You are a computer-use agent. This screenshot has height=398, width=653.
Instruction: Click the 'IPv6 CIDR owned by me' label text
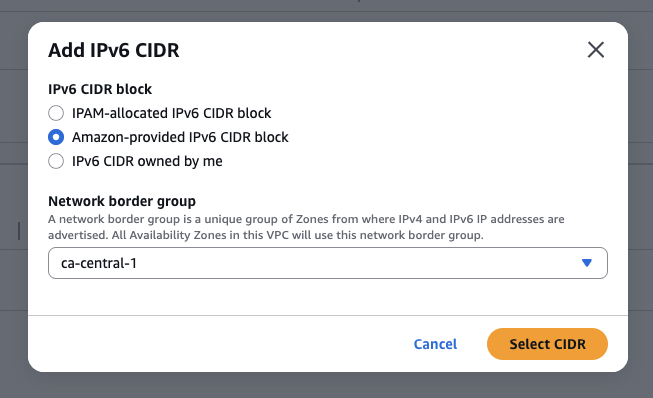[147, 162]
